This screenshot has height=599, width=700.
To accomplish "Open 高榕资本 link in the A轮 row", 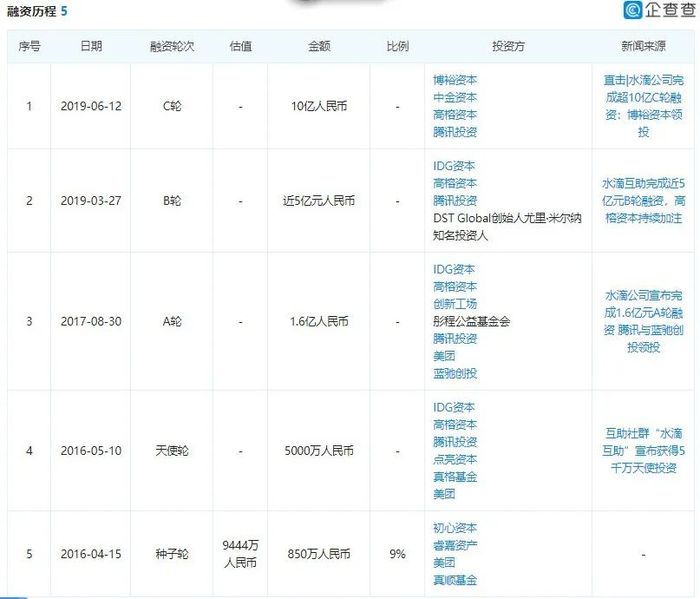I will click(455, 287).
